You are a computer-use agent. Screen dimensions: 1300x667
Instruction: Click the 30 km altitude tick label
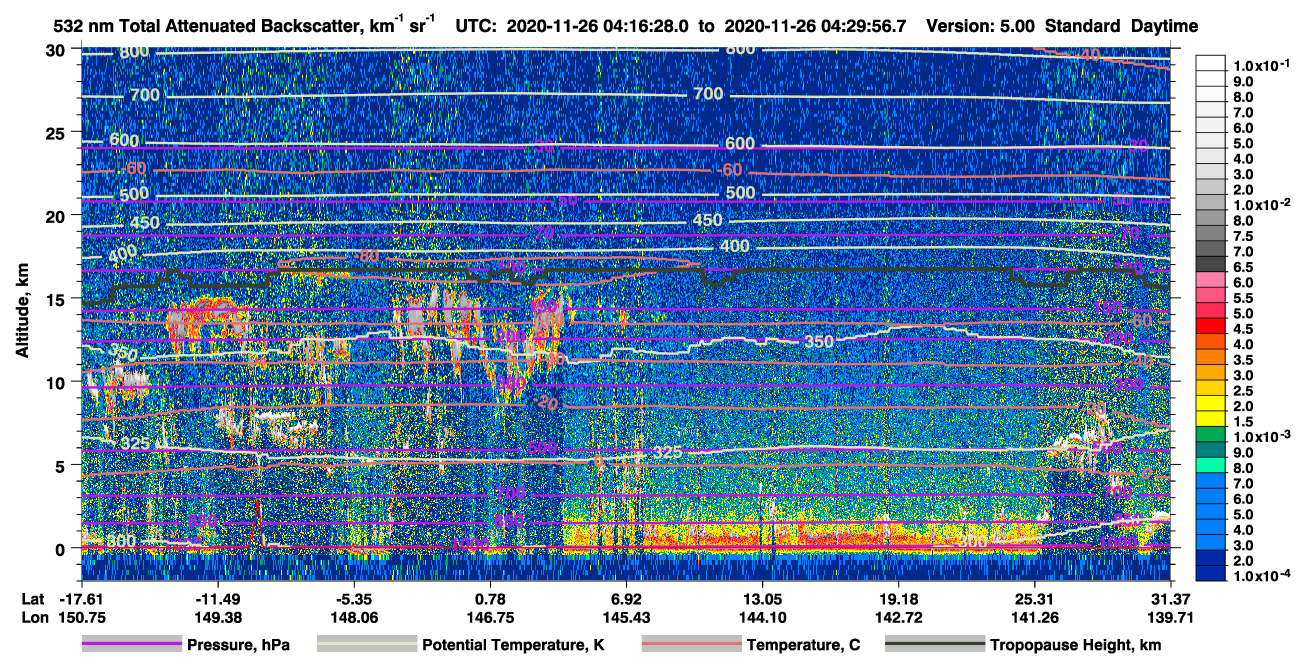click(x=56, y=50)
